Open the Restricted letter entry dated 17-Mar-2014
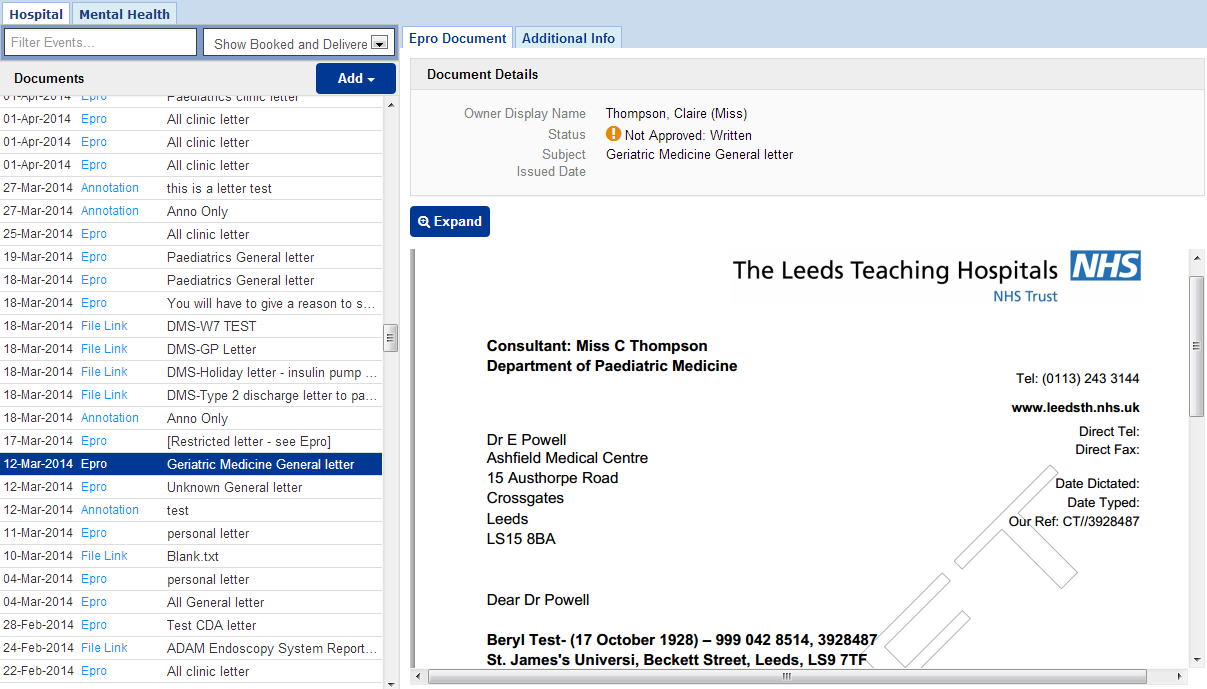Image resolution: width=1207 pixels, height=689 pixels. tap(248, 441)
